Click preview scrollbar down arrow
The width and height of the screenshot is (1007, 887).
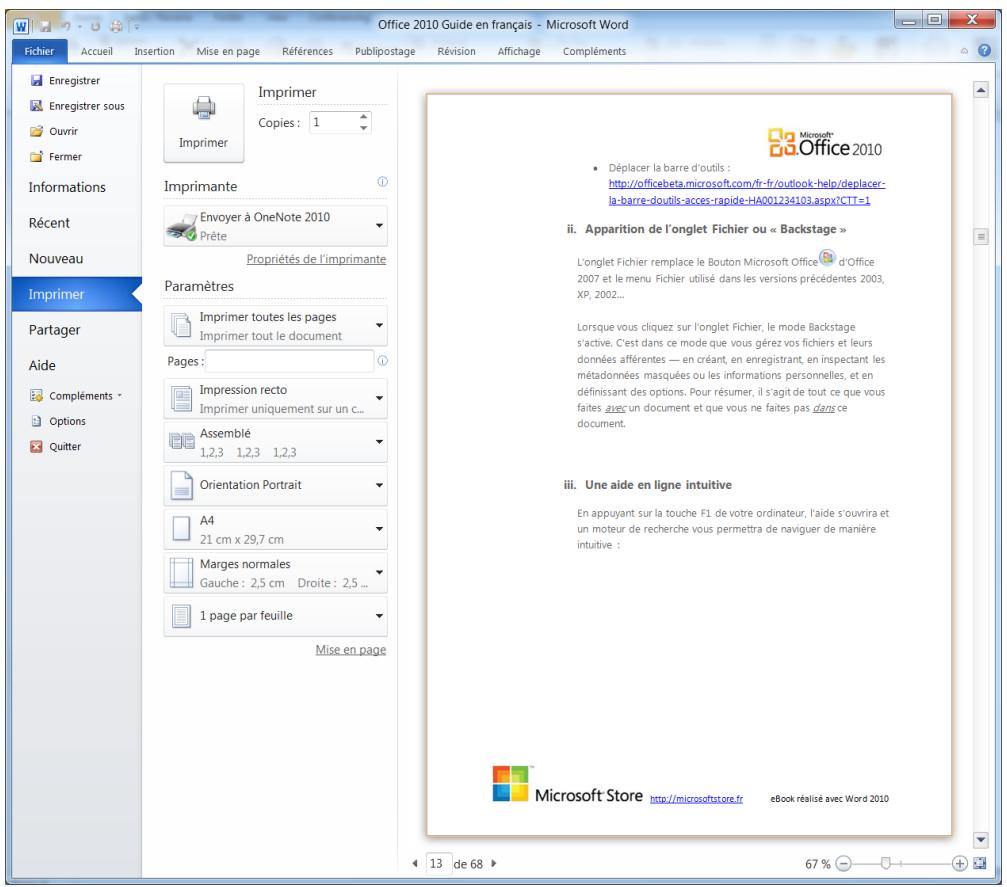tap(981, 839)
